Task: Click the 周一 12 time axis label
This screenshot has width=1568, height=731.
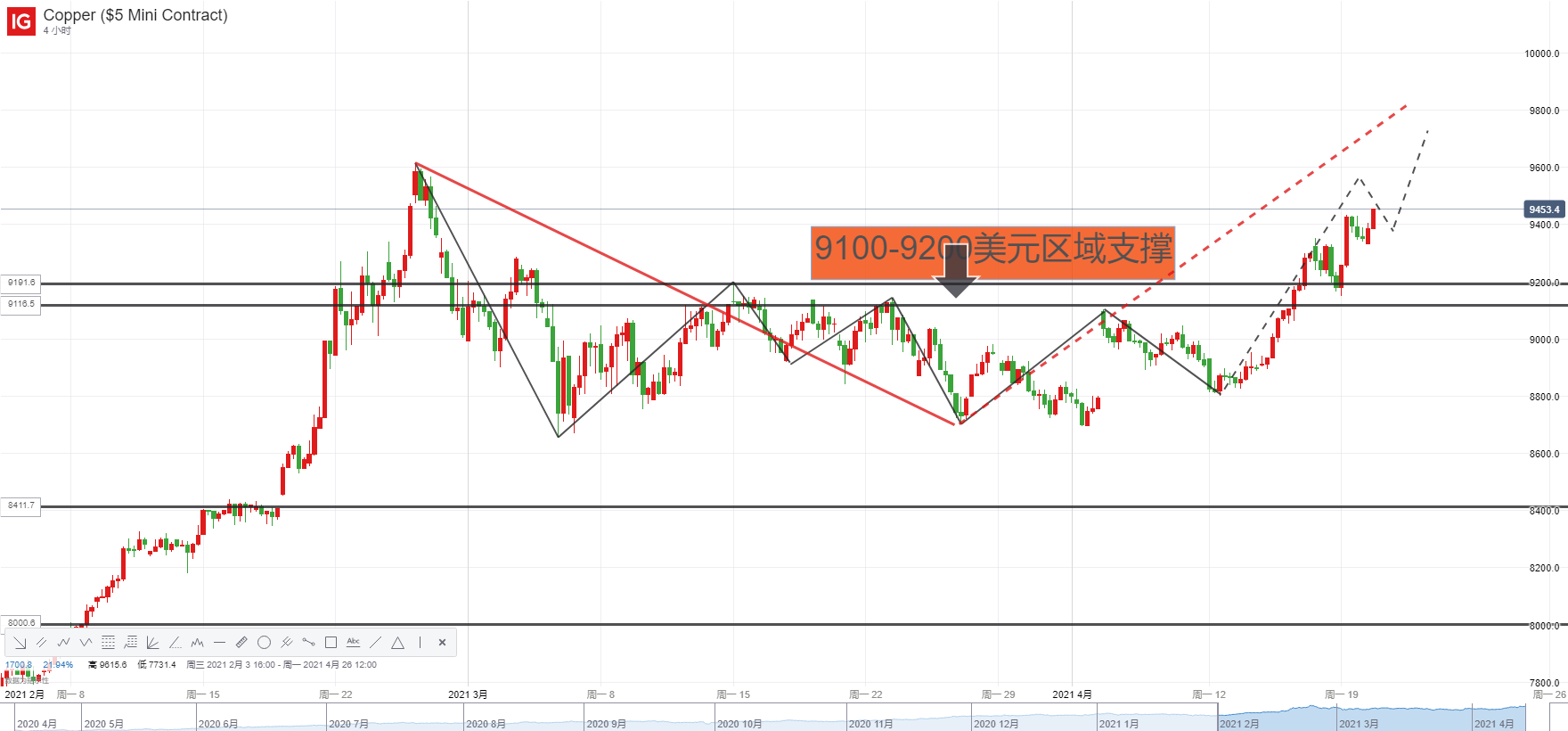Action: (1209, 694)
